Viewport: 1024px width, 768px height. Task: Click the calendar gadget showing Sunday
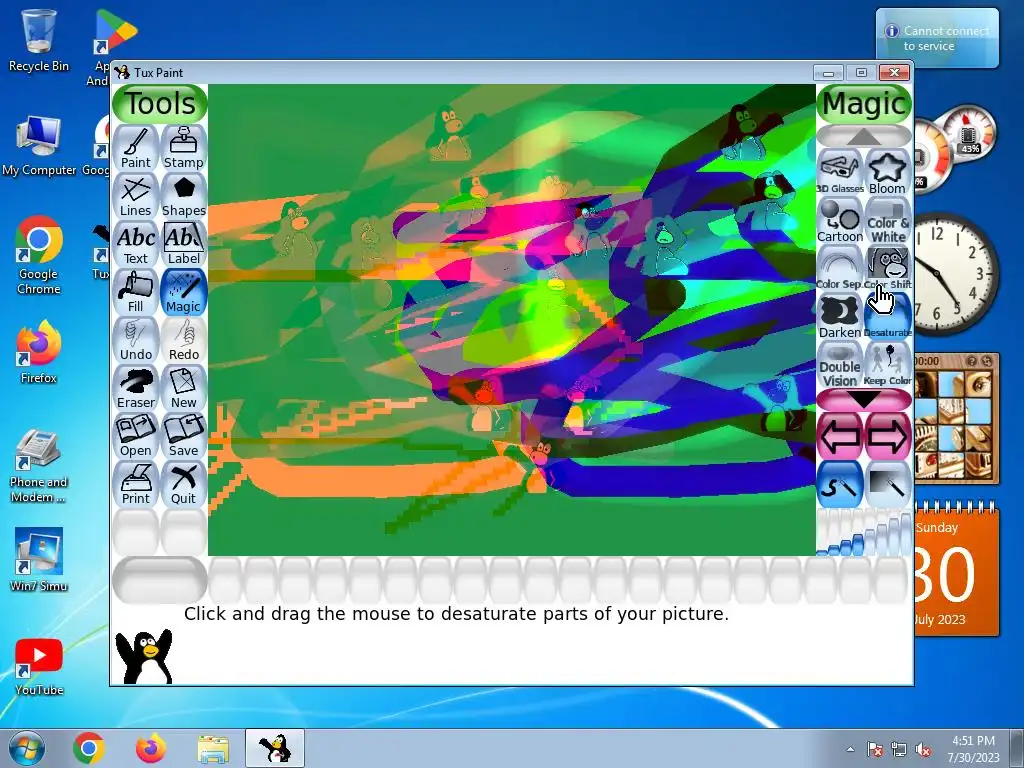click(x=956, y=571)
